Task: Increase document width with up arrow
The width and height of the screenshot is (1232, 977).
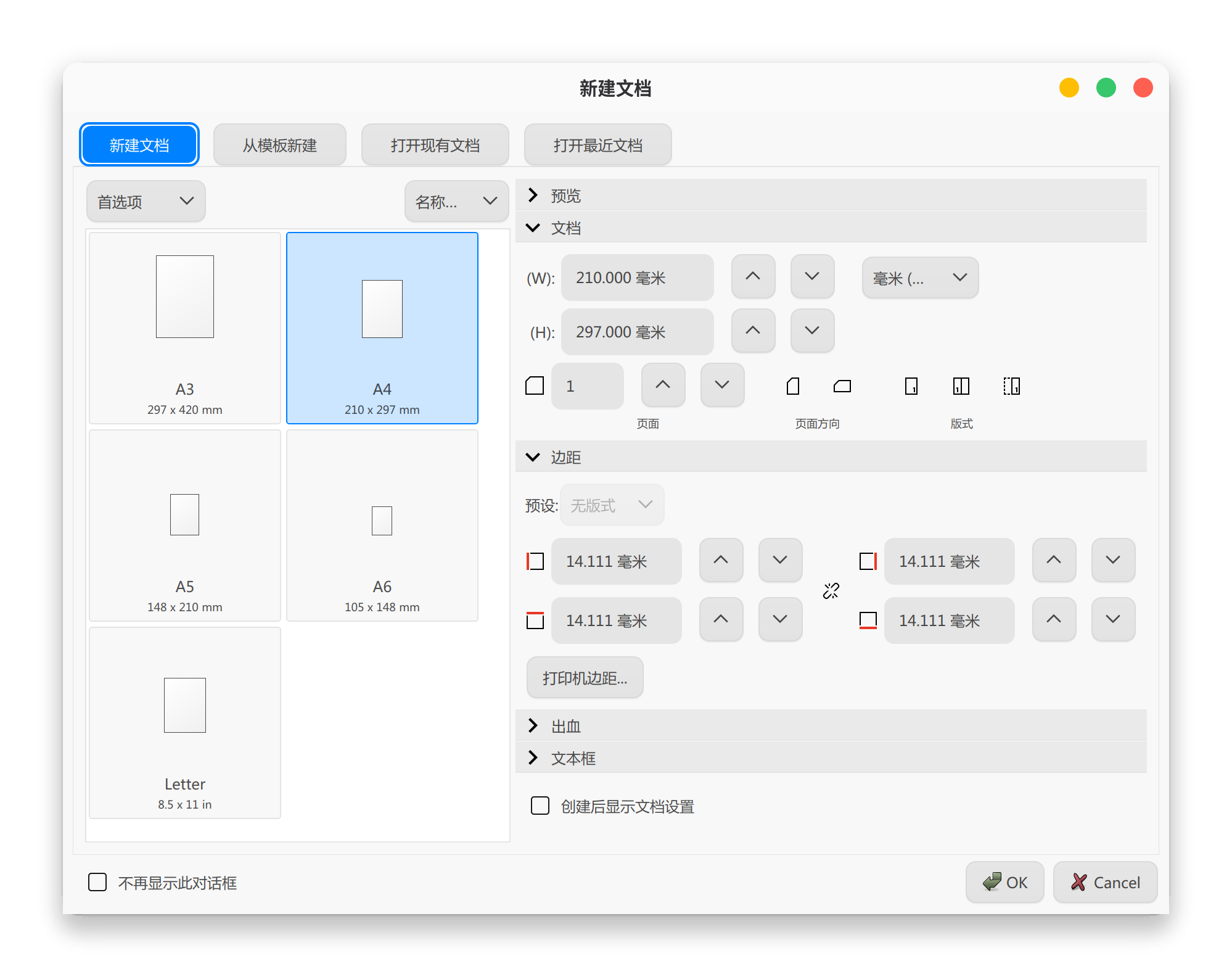Action: click(753, 277)
